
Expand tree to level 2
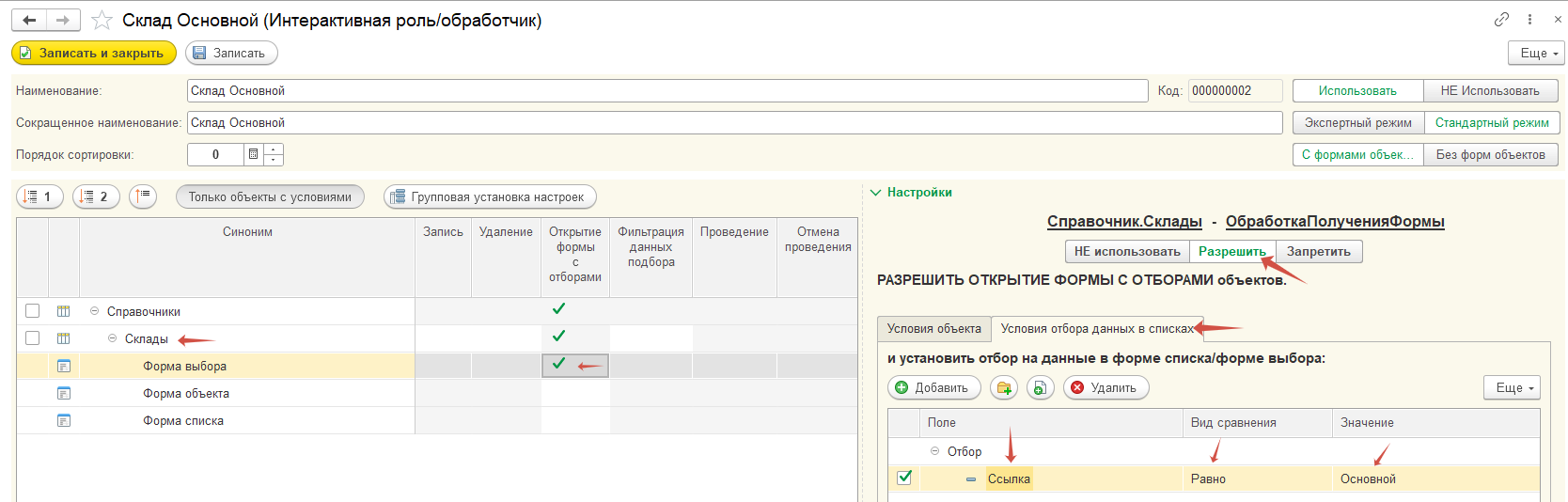[x=96, y=196]
